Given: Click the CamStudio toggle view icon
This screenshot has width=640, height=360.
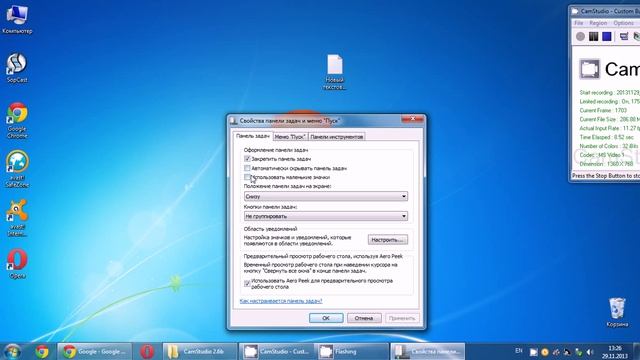Looking at the screenshot, I should [x=624, y=37].
